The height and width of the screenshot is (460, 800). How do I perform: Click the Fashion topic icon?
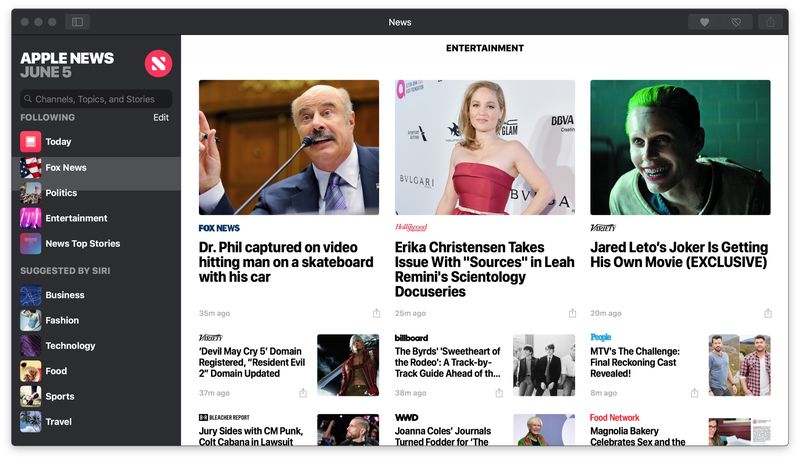point(31,320)
